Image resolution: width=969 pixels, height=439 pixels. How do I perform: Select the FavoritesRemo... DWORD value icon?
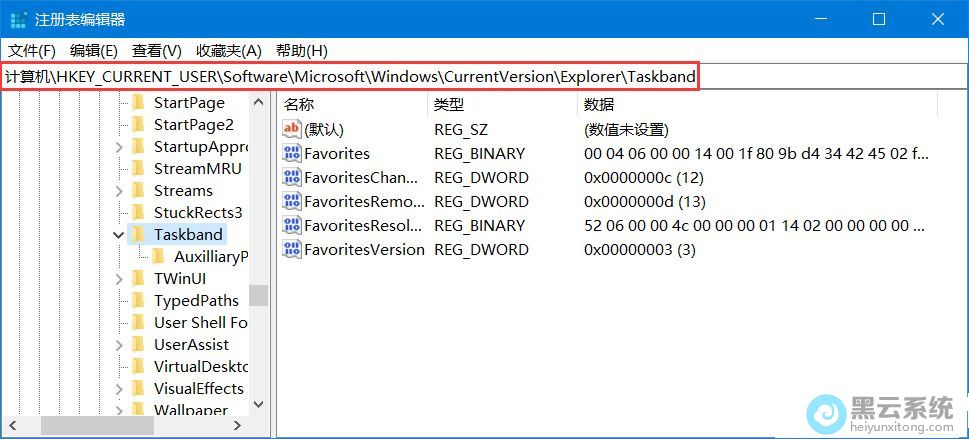click(x=292, y=201)
